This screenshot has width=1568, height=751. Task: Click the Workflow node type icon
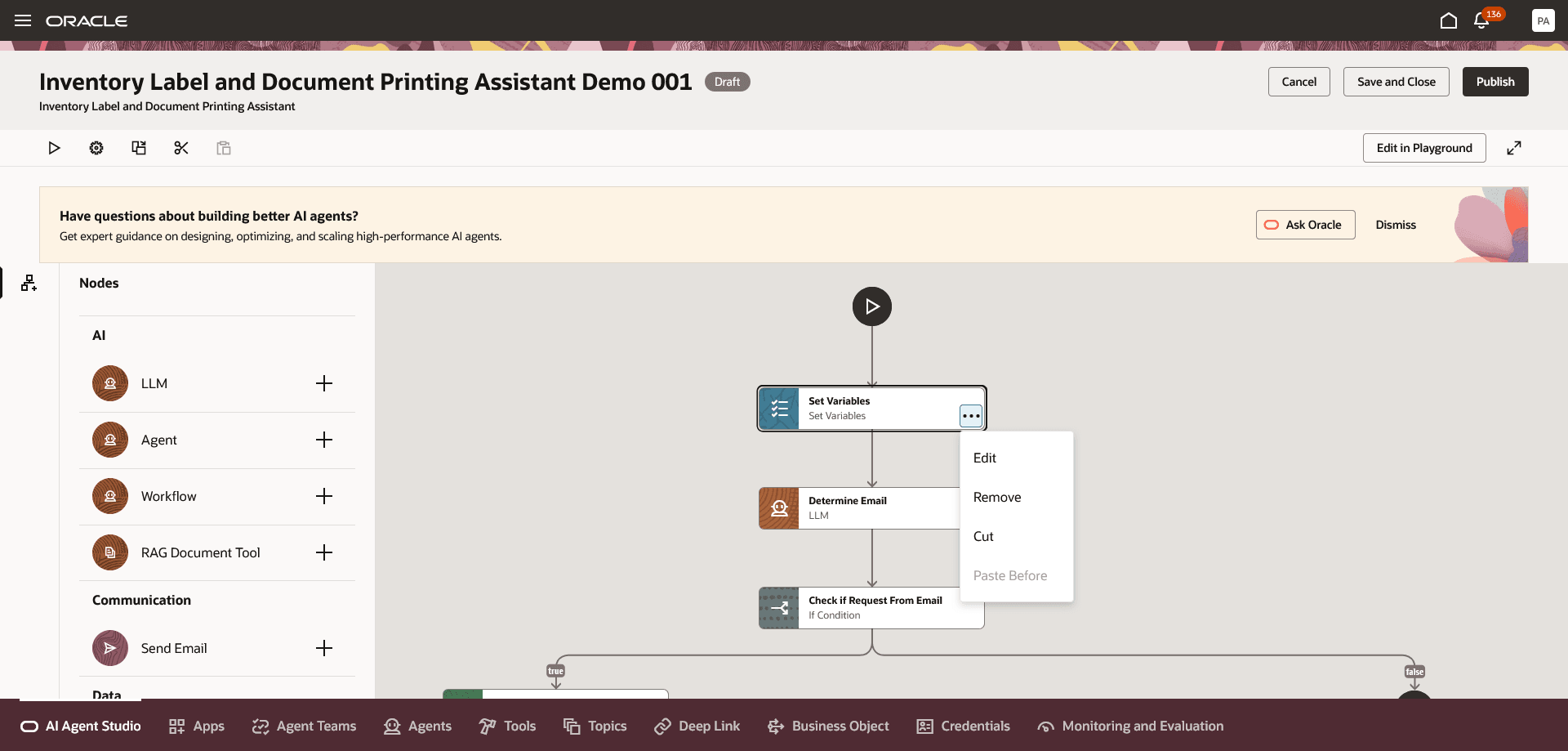pyautogui.click(x=110, y=496)
